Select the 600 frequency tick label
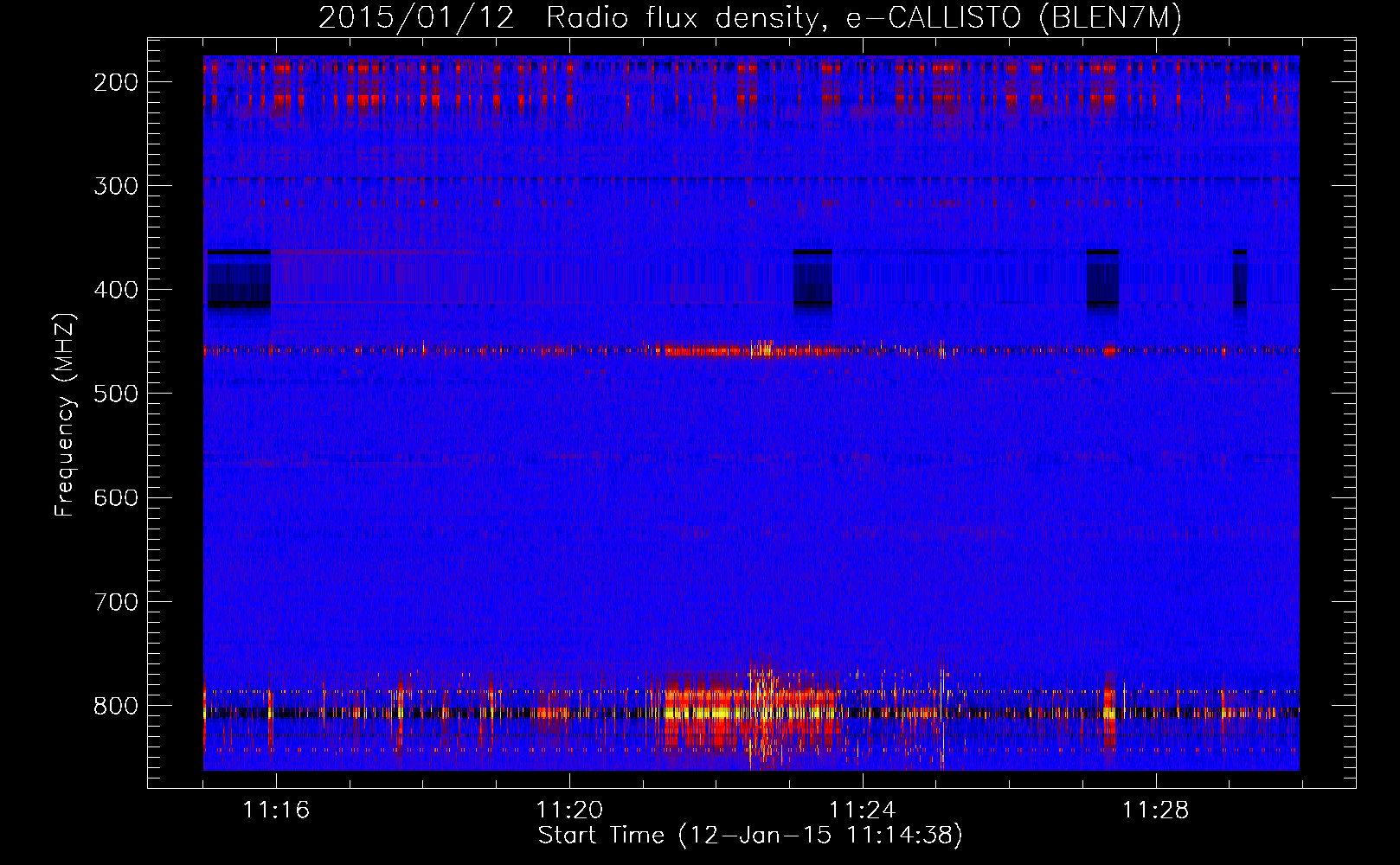The height and width of the screenshot is (865, 1400). pyautogui.click(x=115, y=497)
